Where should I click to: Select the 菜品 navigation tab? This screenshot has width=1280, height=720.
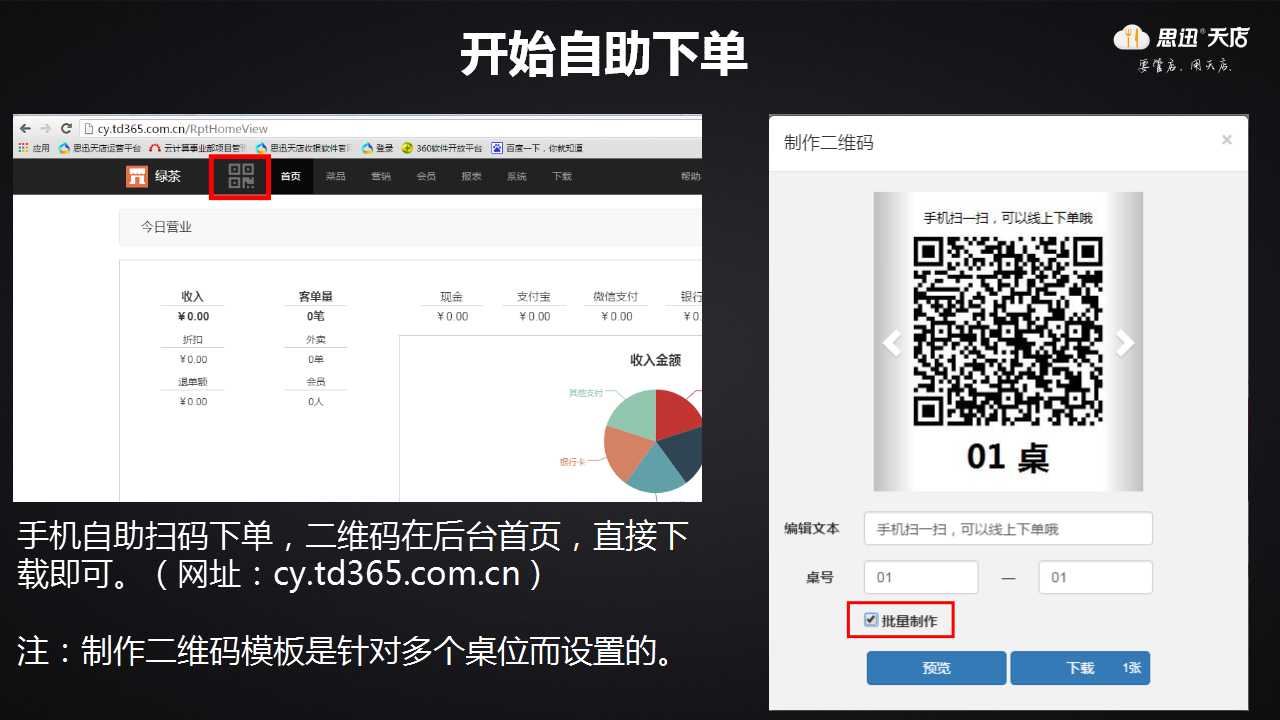click(335, 177)
